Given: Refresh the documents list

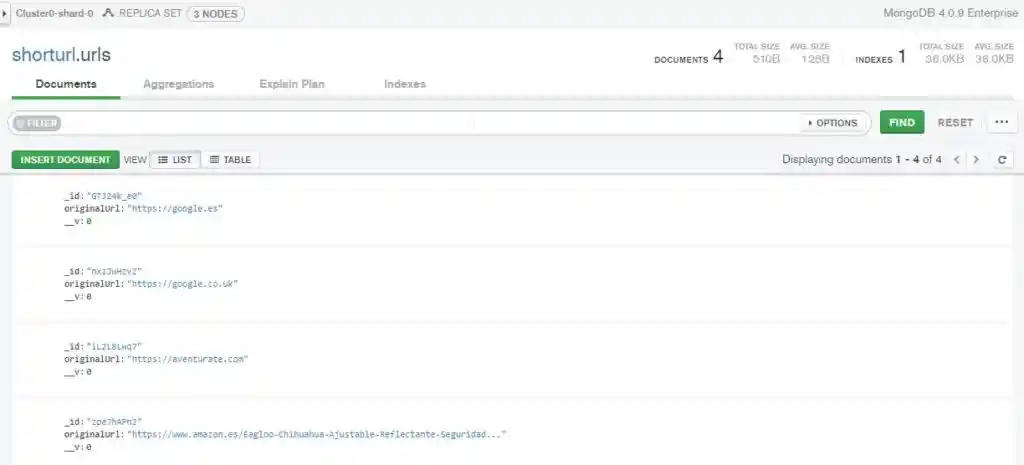Looking at the screenshot, I should tap(1002, 160).
